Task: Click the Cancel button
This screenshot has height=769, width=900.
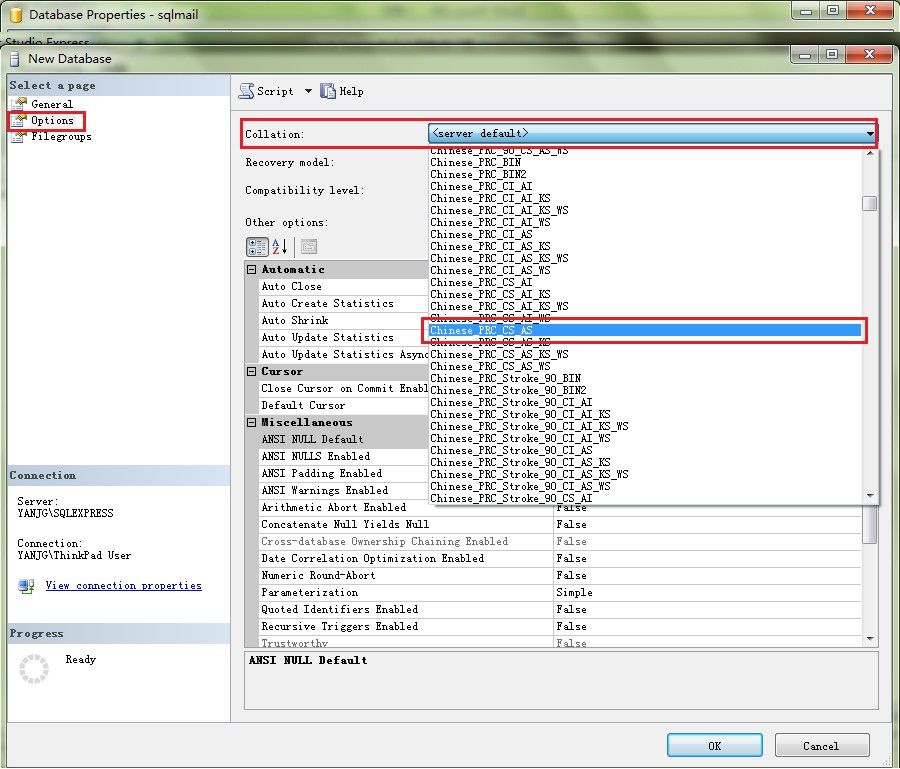Action: click(x=821, y=745)
